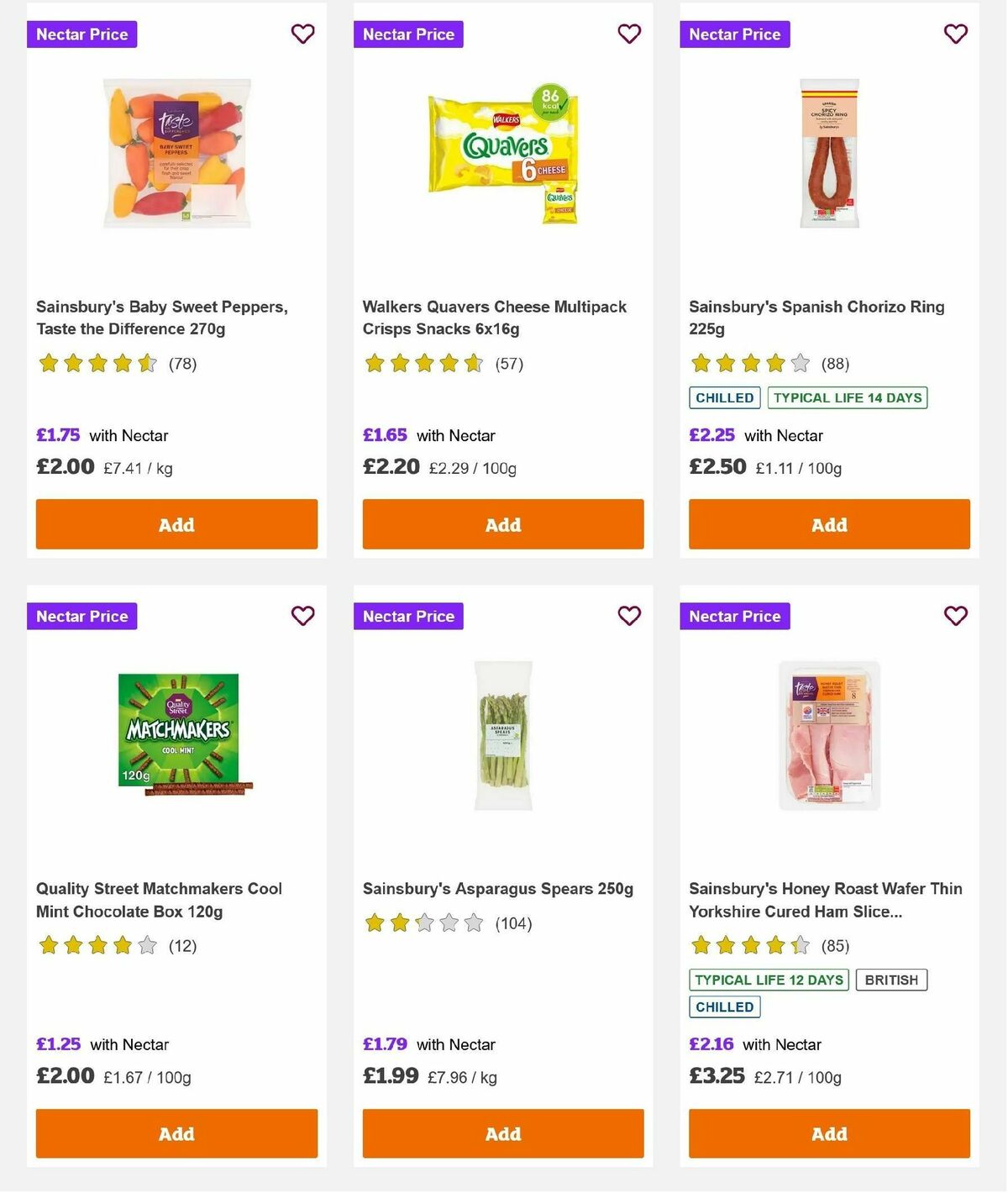
Task: Click the heart icon on Honey Roast Ham
Action: click(x=954, y=616)
